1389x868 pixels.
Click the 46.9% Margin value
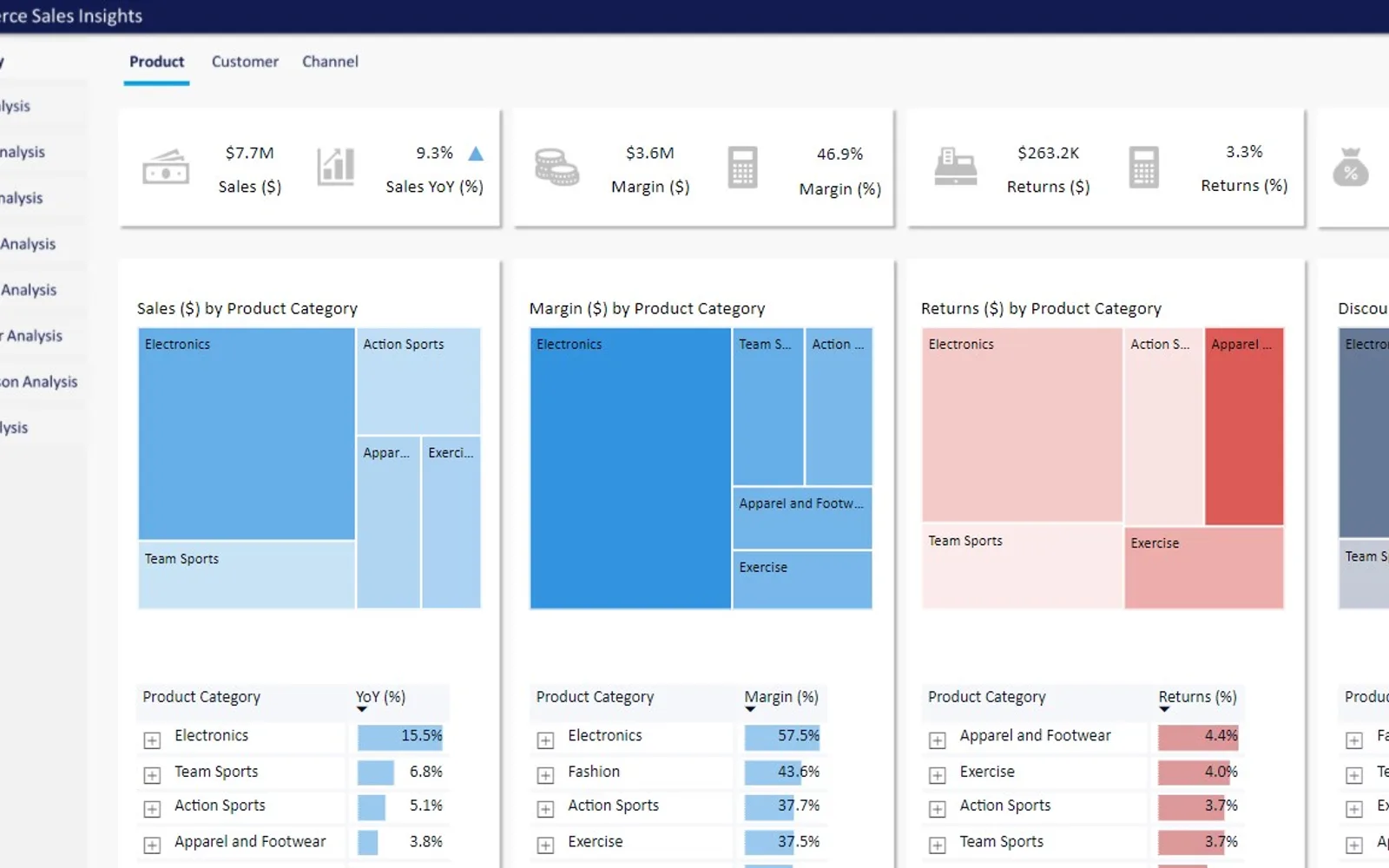pyautogui.click(x=839, y=154)
